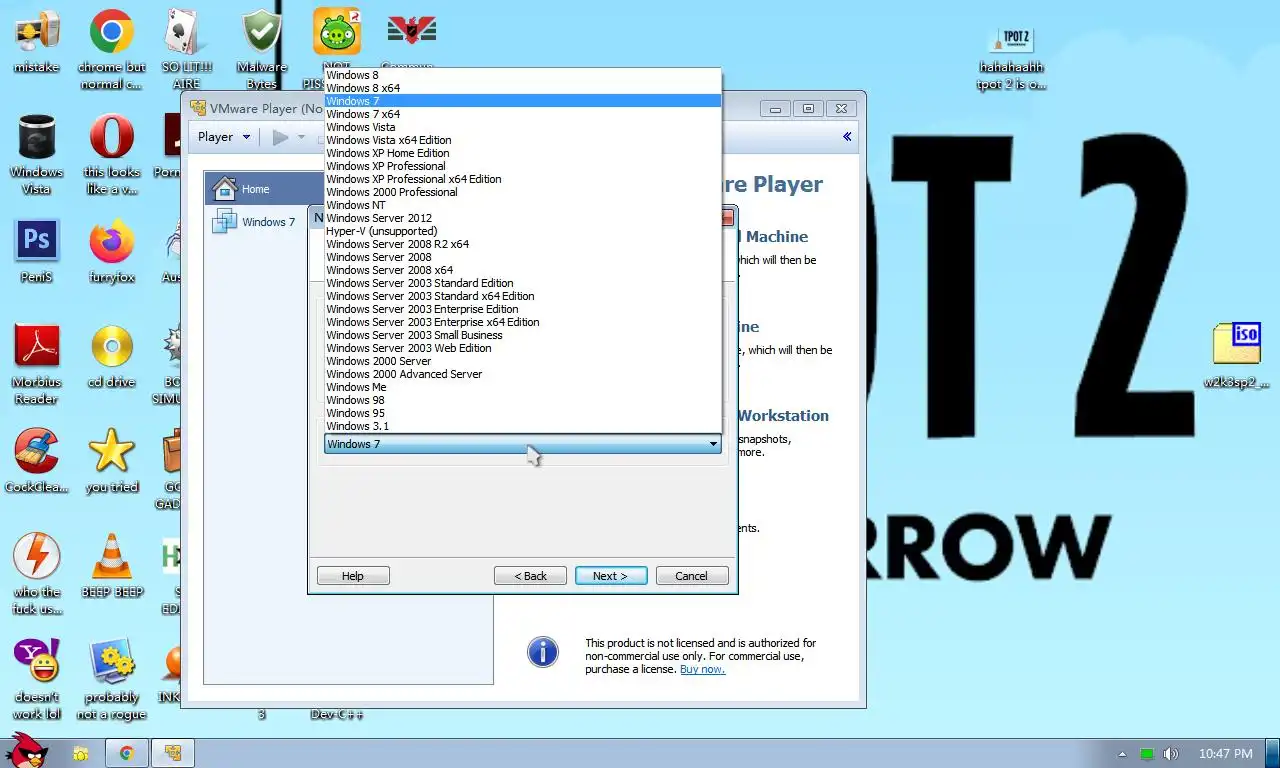Open the green pig desktop icon
Image resolution: width=1280 pixels, height=768 pixels.
click(x=337, y=32)
